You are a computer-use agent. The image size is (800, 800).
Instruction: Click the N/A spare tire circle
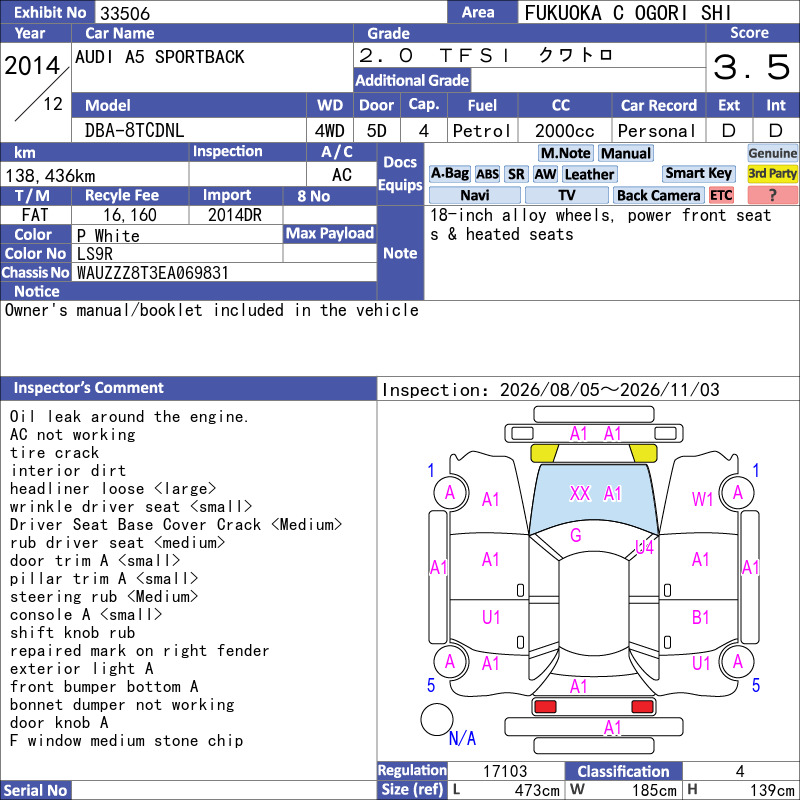coord(436,719)
